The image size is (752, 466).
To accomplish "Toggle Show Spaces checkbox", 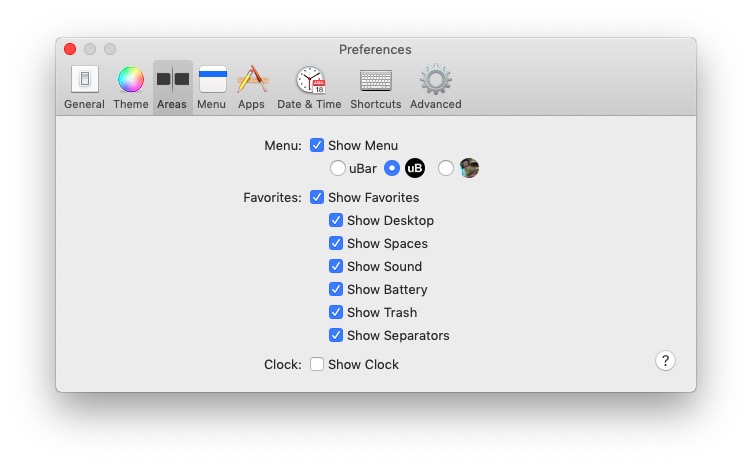I will point(336,243).
